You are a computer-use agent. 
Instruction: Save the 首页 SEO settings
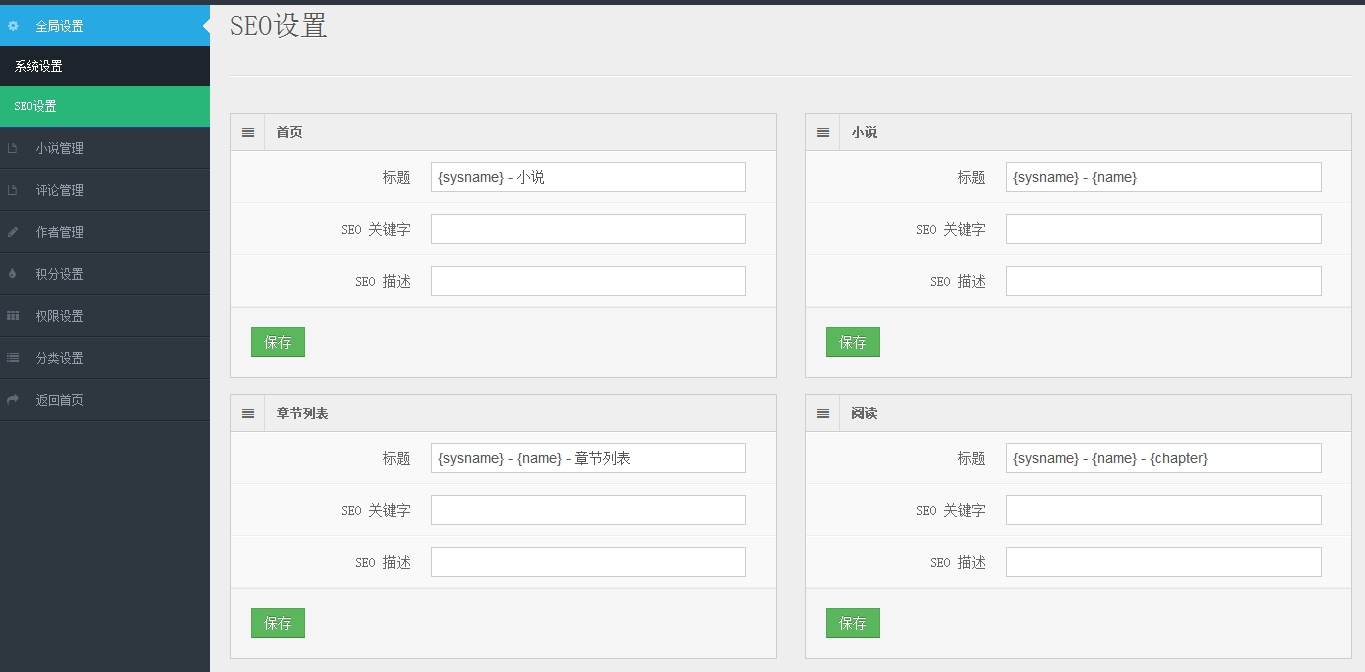[x=278, y=342]
